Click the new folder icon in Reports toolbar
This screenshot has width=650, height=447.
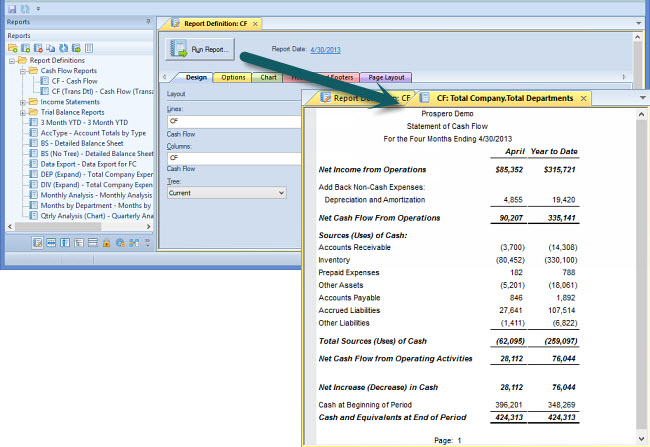(13, 47)
